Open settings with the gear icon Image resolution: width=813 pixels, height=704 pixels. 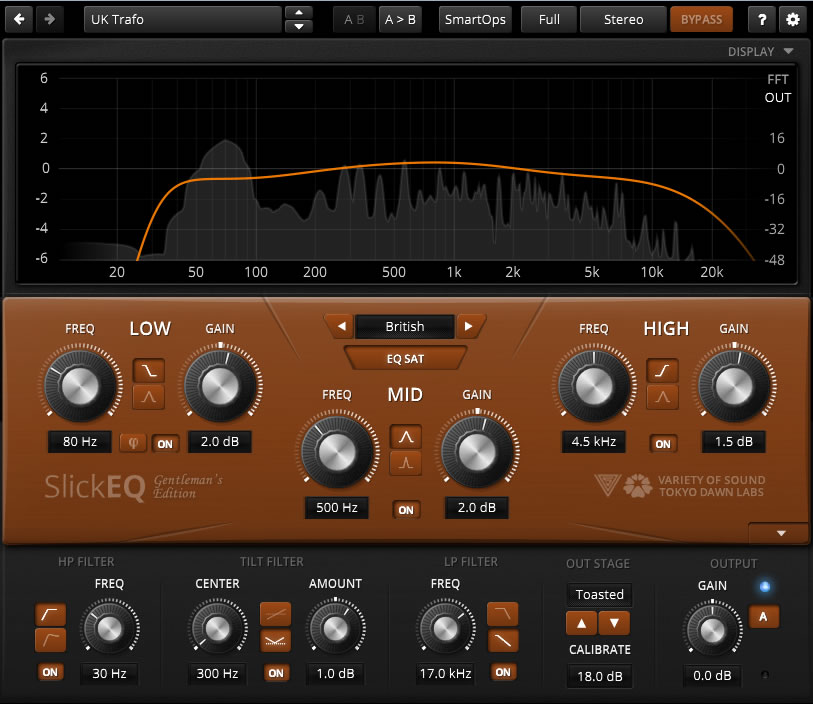coord(793,20)
